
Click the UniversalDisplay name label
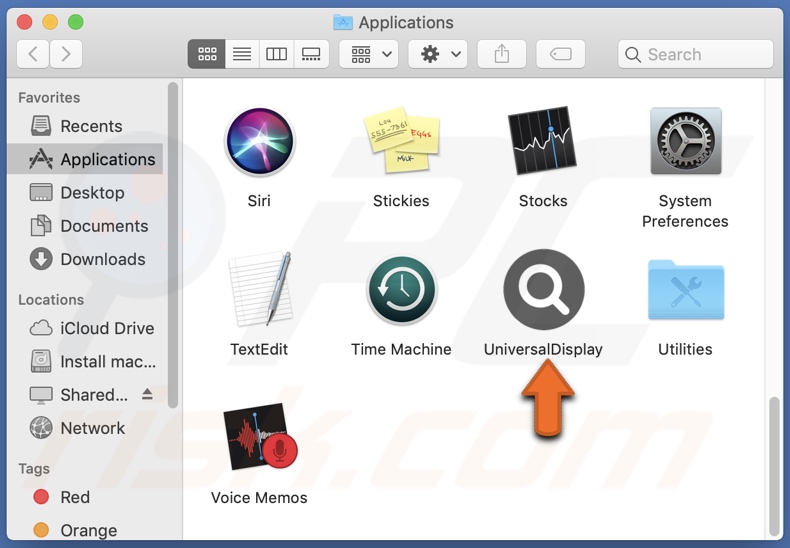pos(543,349)
